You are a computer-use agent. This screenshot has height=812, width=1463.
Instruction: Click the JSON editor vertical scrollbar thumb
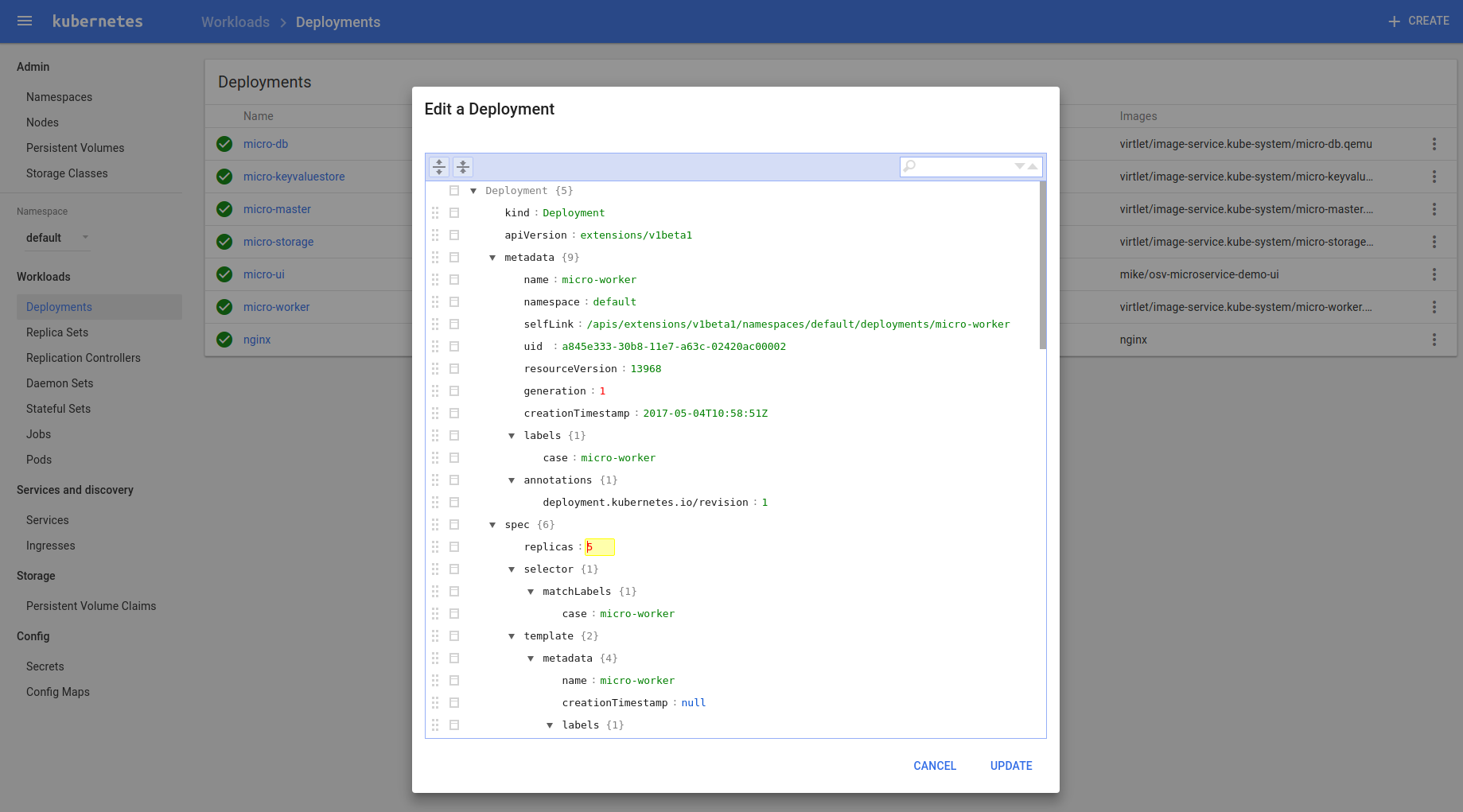[1043, 265]
